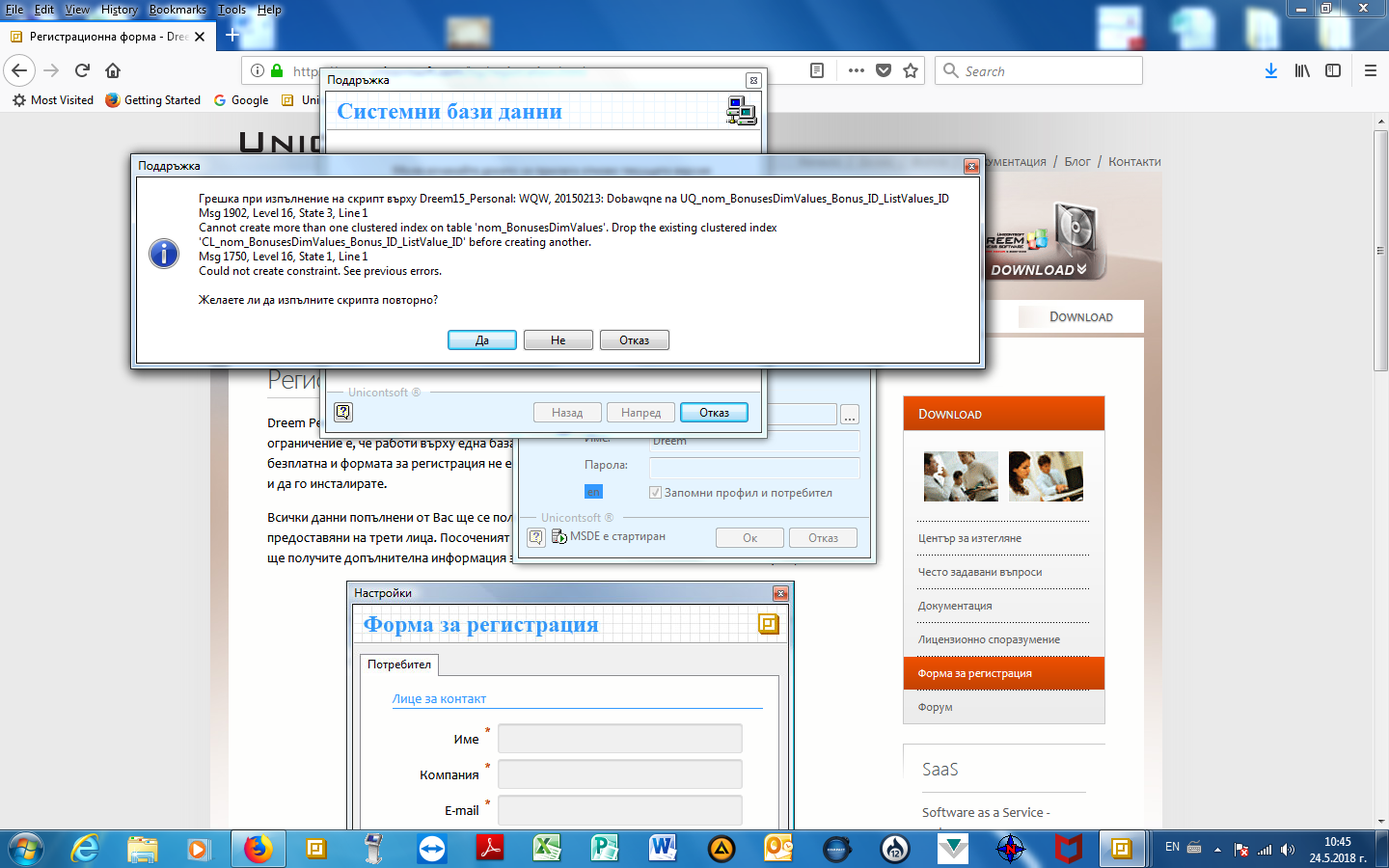Open the History menu
The width and height of the screenshot is (1389, 868).
120,10
